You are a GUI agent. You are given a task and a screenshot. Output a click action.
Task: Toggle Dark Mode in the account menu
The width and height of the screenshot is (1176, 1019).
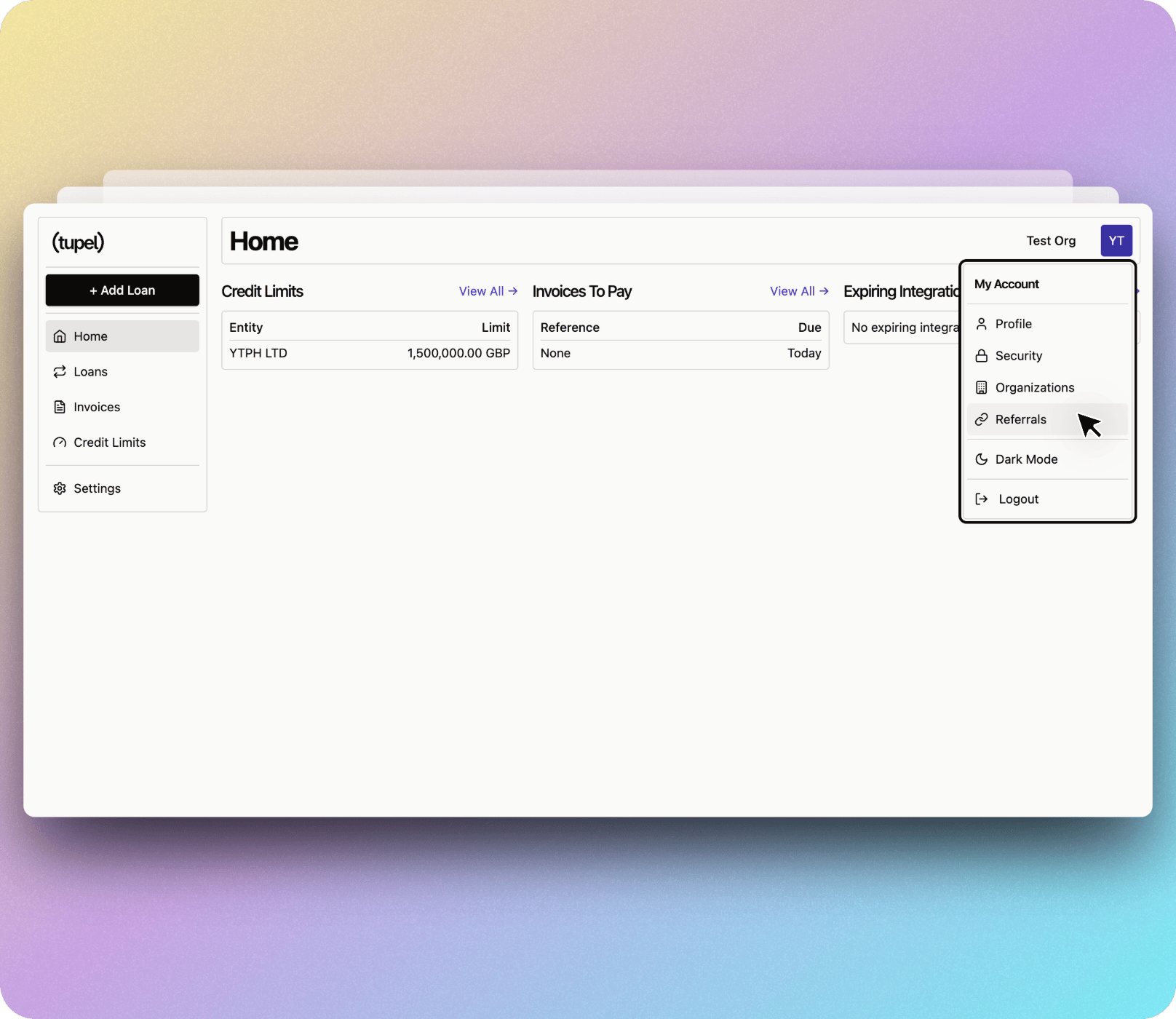click(x=1026, y=459)
